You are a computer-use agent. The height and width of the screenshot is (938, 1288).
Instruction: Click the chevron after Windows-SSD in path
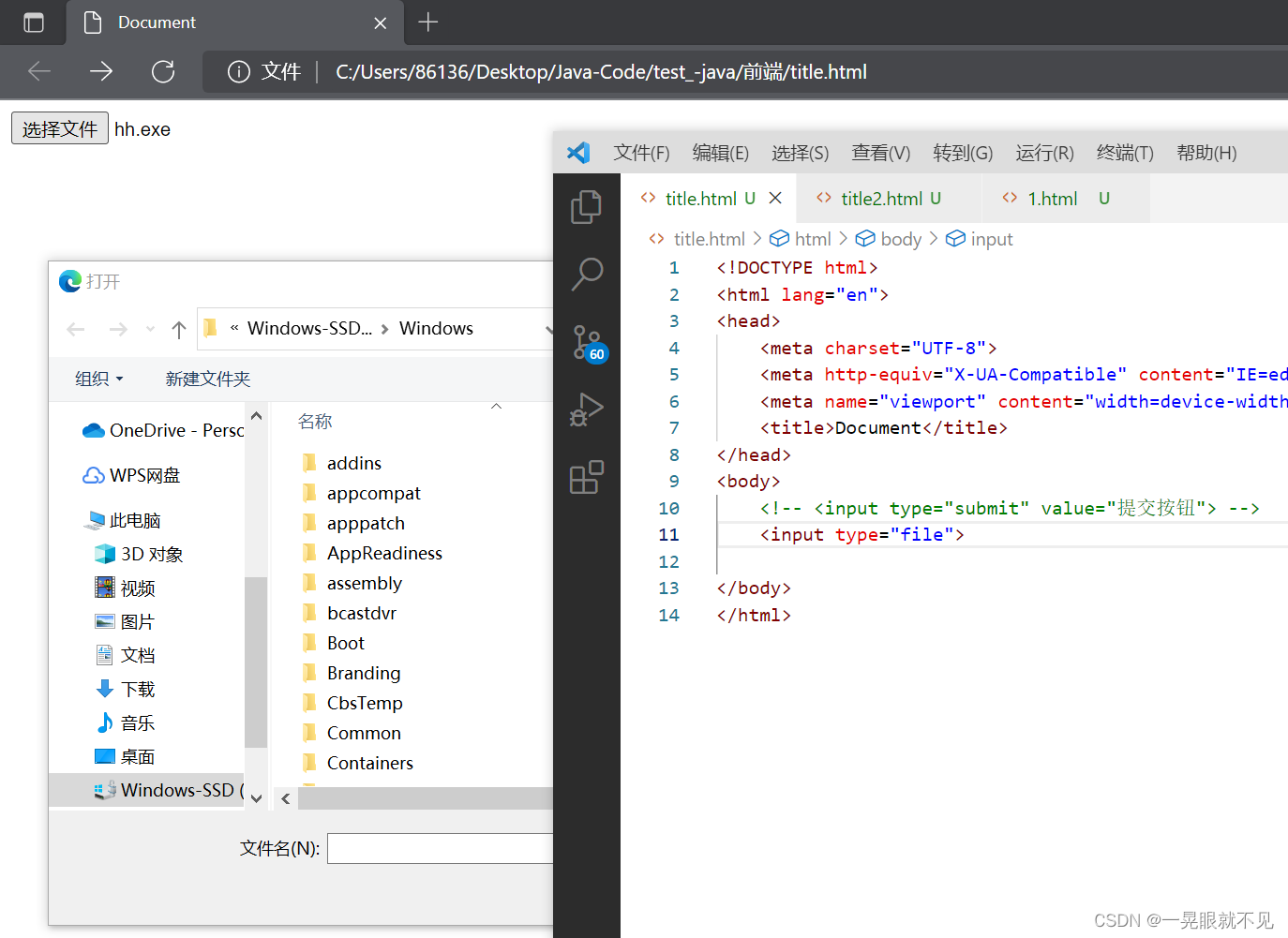point(384,329)
